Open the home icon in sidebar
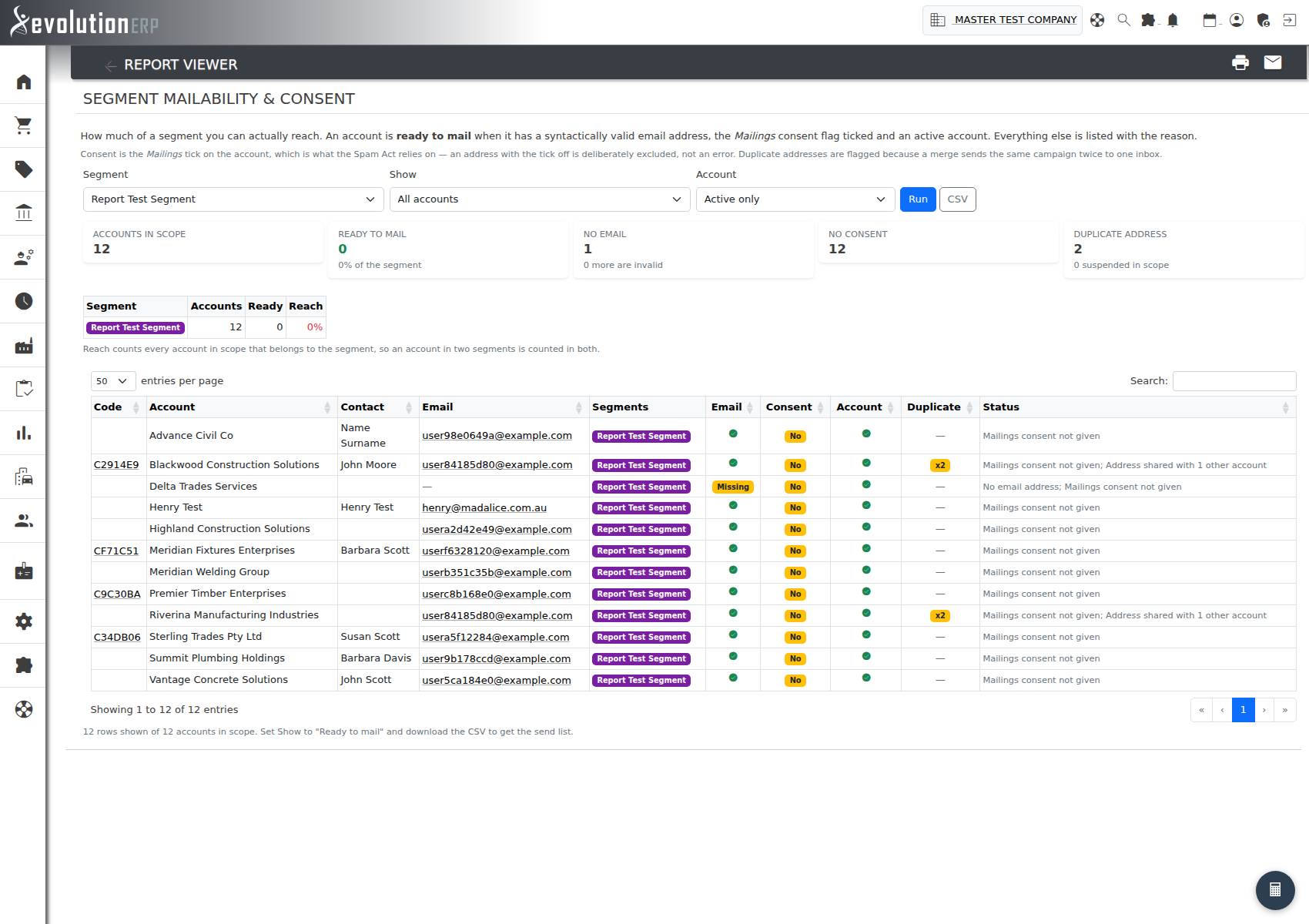This screenshot has height=924, width=1309. (24, 82)
